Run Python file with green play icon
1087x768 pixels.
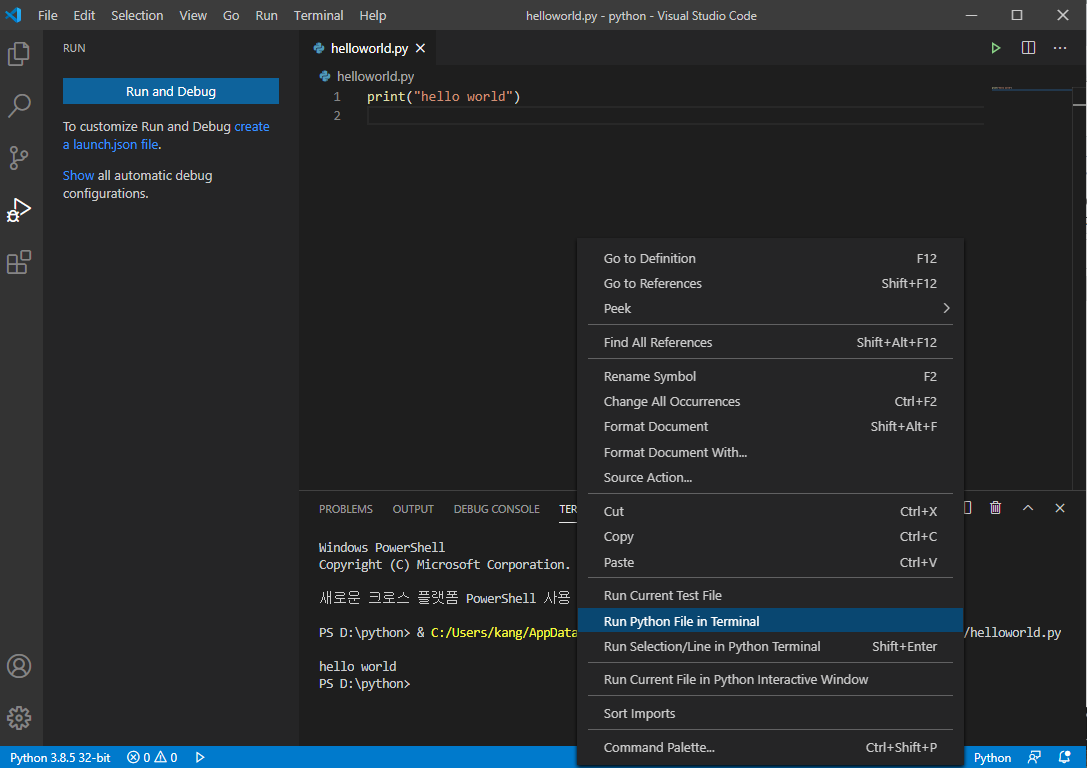995,48
